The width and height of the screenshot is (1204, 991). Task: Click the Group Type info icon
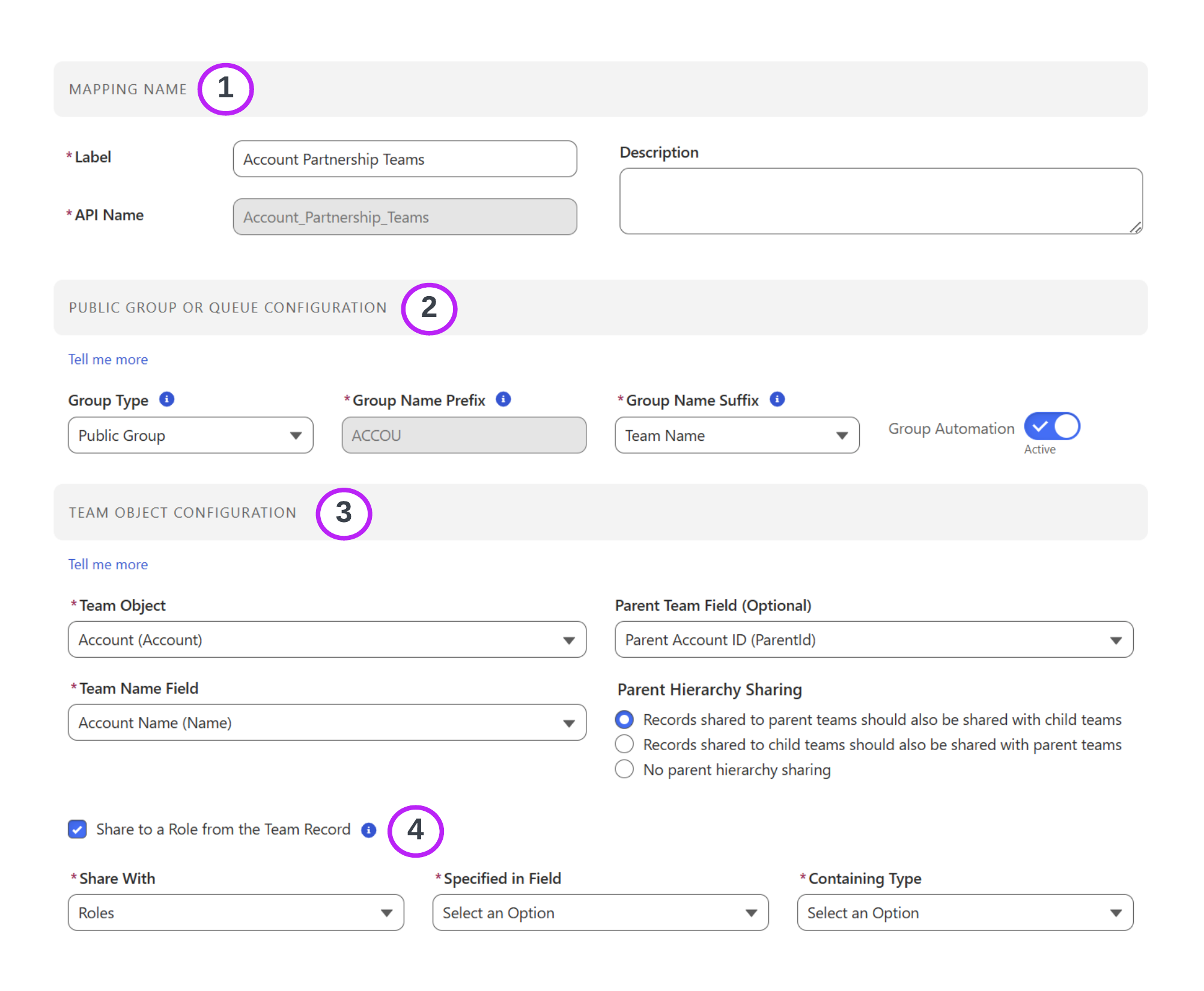click(x=167, y=399)
